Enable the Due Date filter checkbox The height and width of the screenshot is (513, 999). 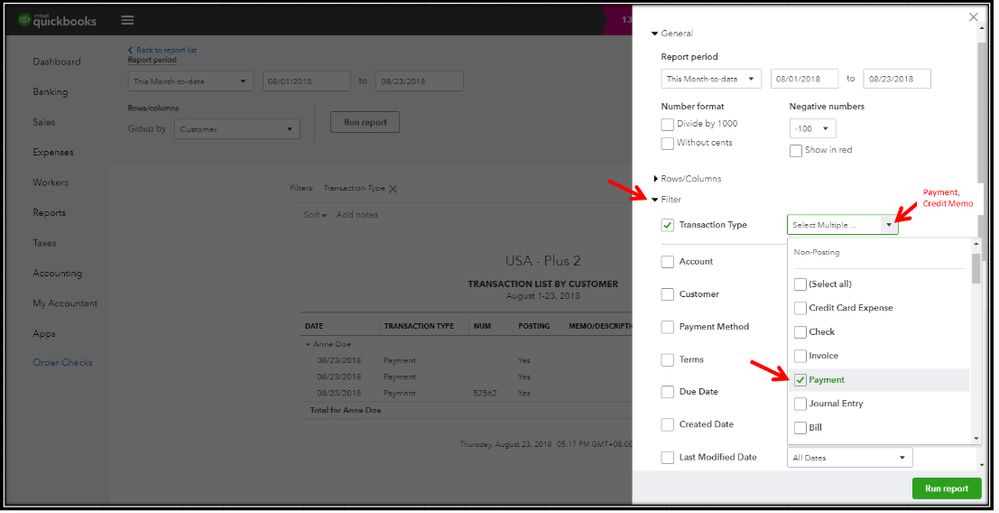[x=667, y=392]
